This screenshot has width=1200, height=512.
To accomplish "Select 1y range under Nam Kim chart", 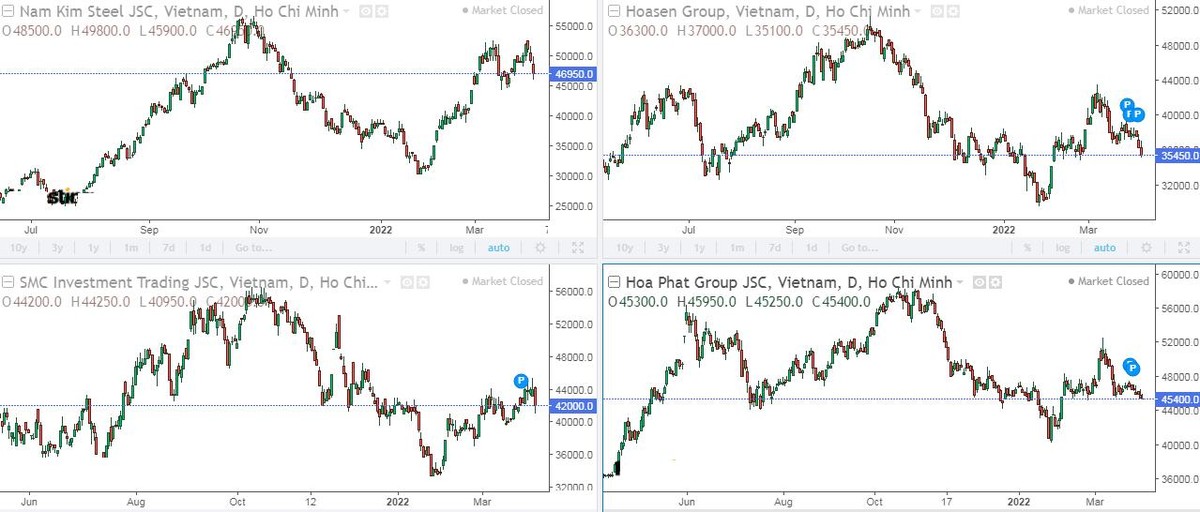I will [92, 248].
